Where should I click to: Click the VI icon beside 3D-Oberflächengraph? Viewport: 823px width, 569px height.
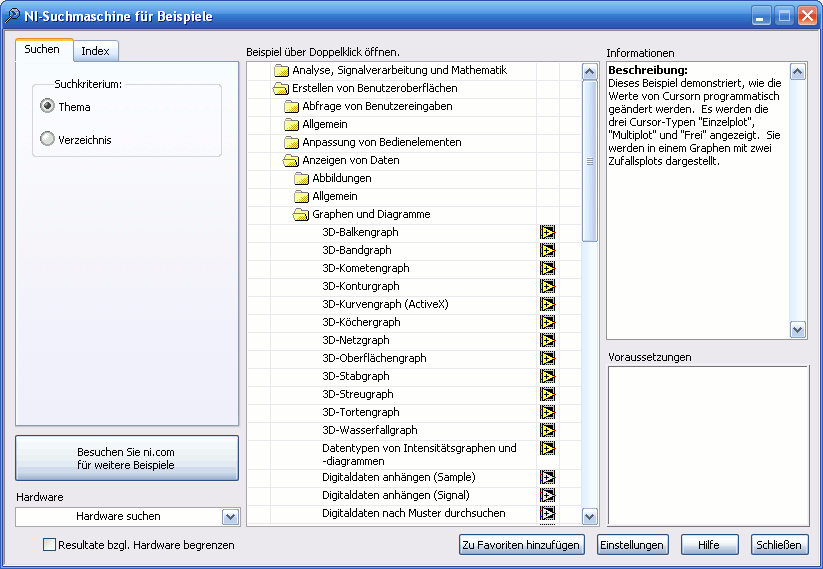point(547,358)
